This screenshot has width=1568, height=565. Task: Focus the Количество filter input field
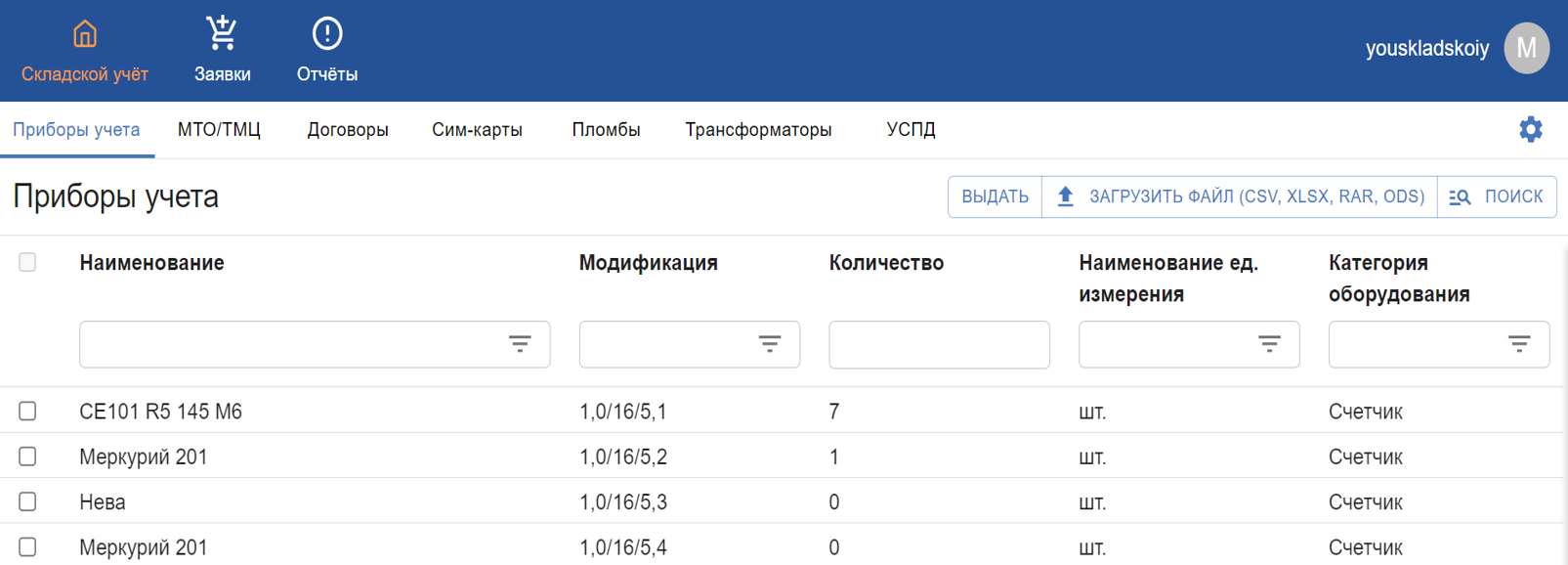tap(939, 344)
